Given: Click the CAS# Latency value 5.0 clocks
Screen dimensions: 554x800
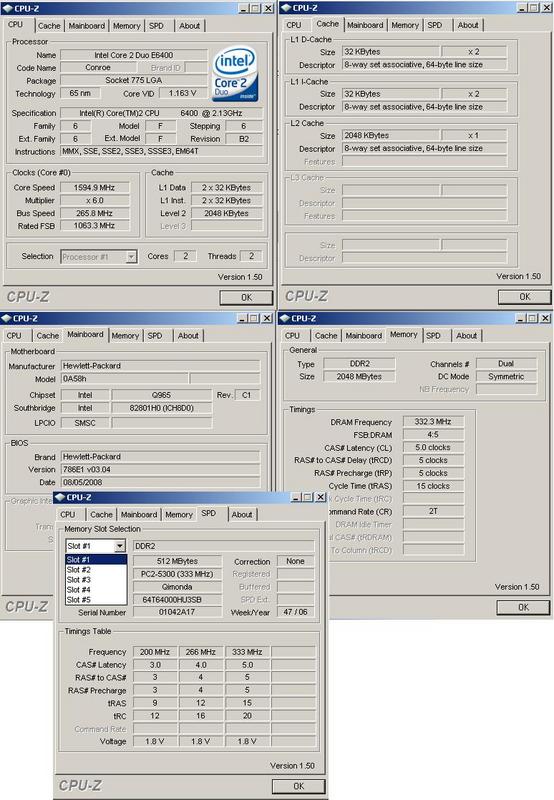Looking at the screenshot, I should tap(433, 447).
